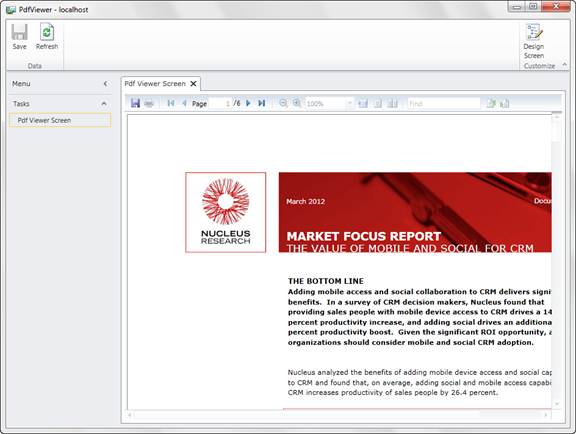Click the single page view icon
This screenshot has width=576, height=434.
378,104
